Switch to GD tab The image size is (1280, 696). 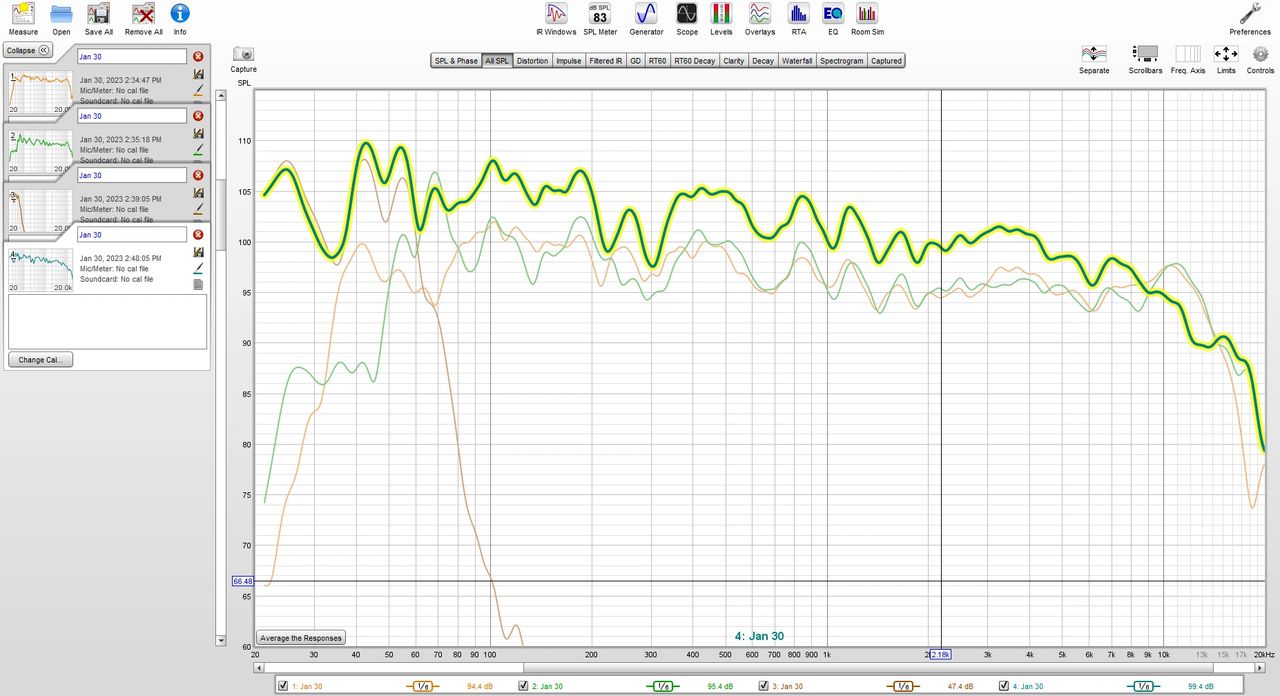tap(635, 61)
